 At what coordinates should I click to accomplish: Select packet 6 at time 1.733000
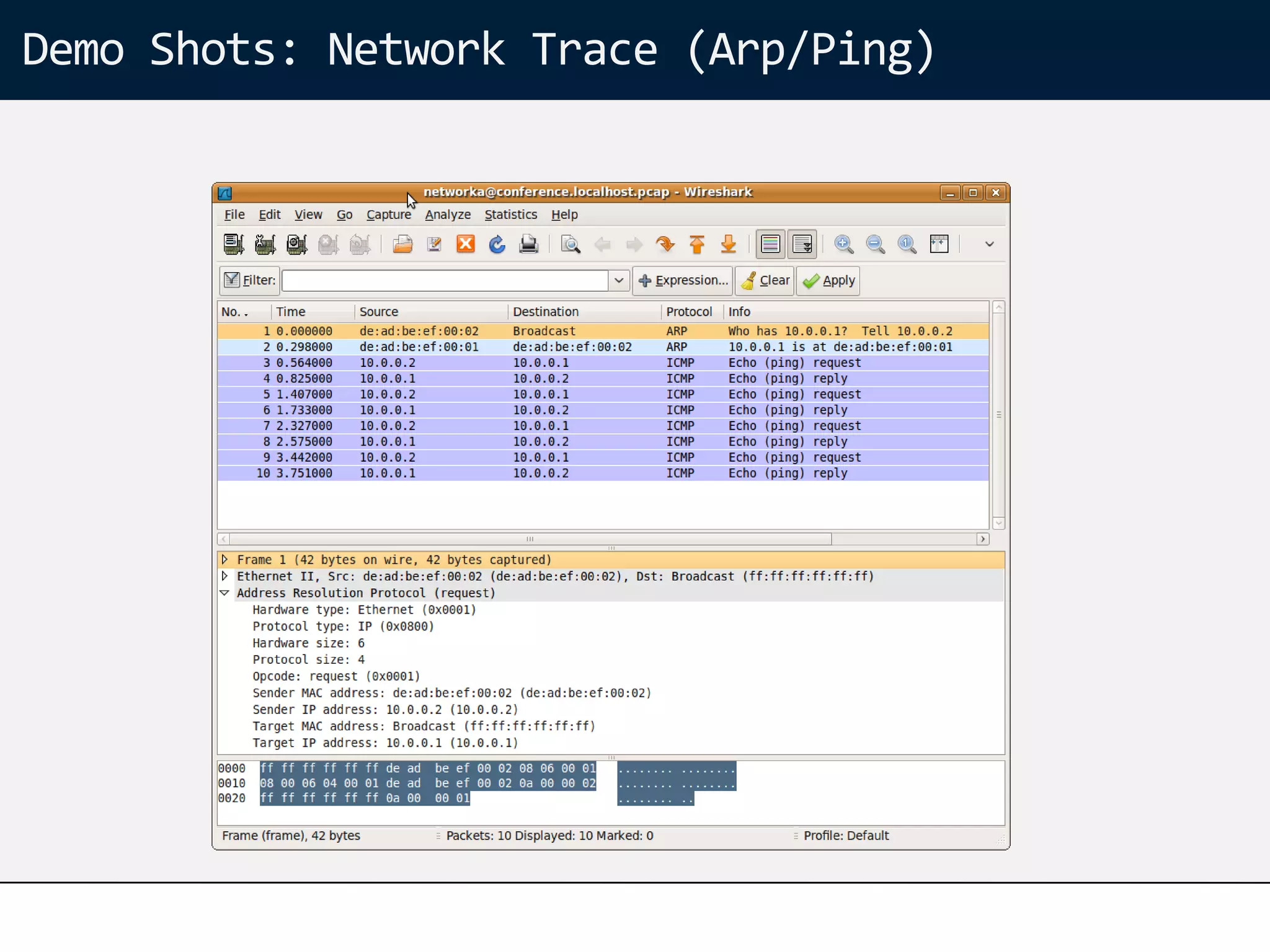click(603, 410)
